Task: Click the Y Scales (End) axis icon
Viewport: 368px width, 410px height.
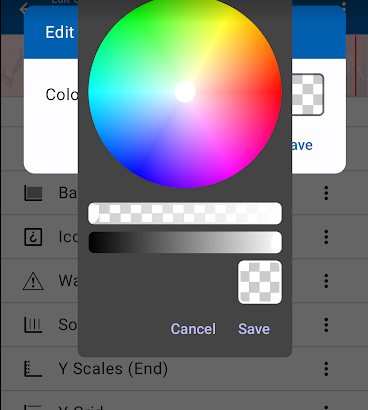Action: click(x=33, y=369)
